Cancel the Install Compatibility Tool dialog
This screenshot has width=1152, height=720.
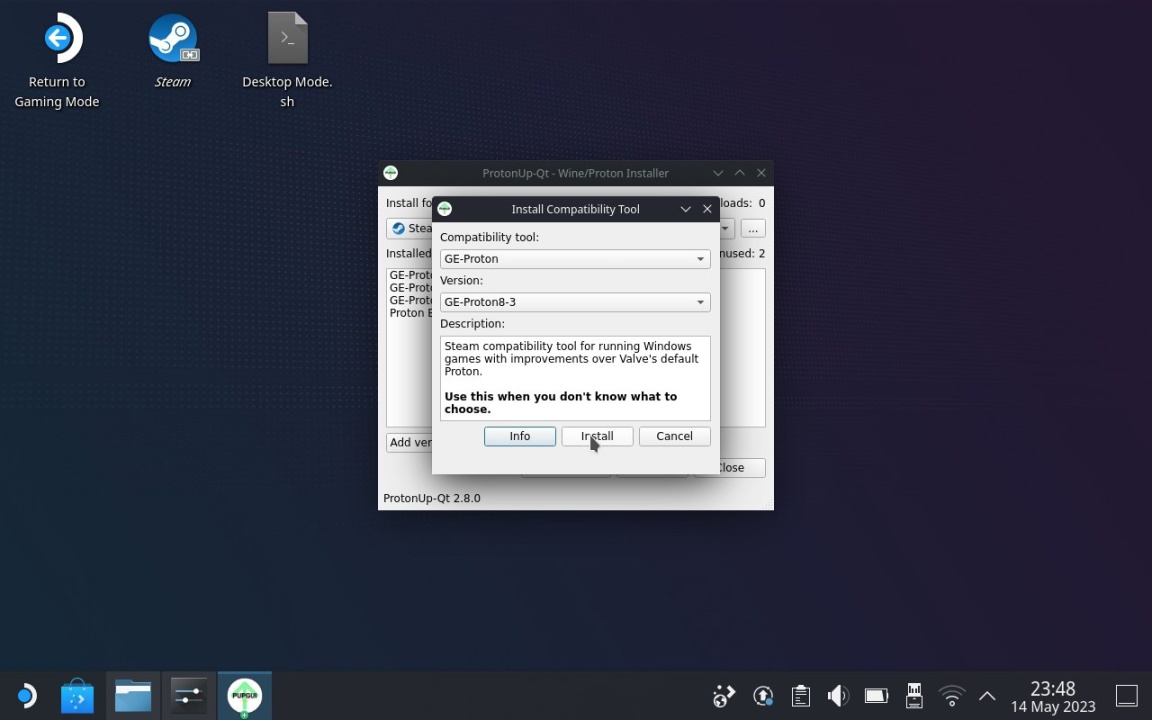click(x=674, y=436)
